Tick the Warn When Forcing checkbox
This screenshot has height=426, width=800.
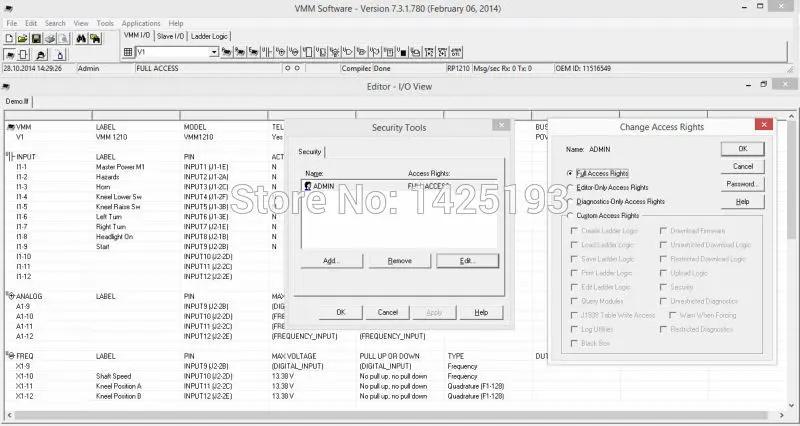coord(672,315)
